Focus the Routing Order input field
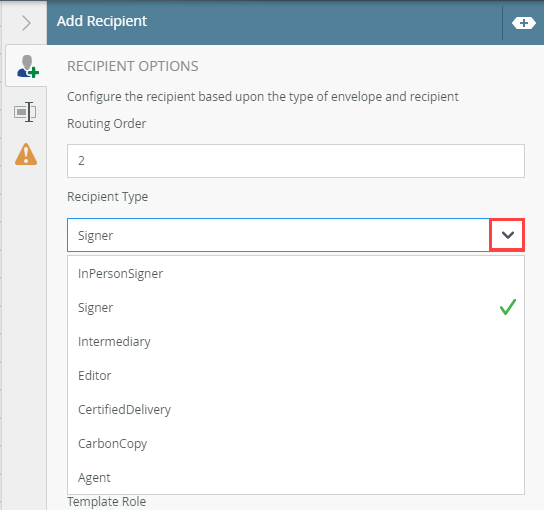544x510 pixels. (x=296, y=161)
